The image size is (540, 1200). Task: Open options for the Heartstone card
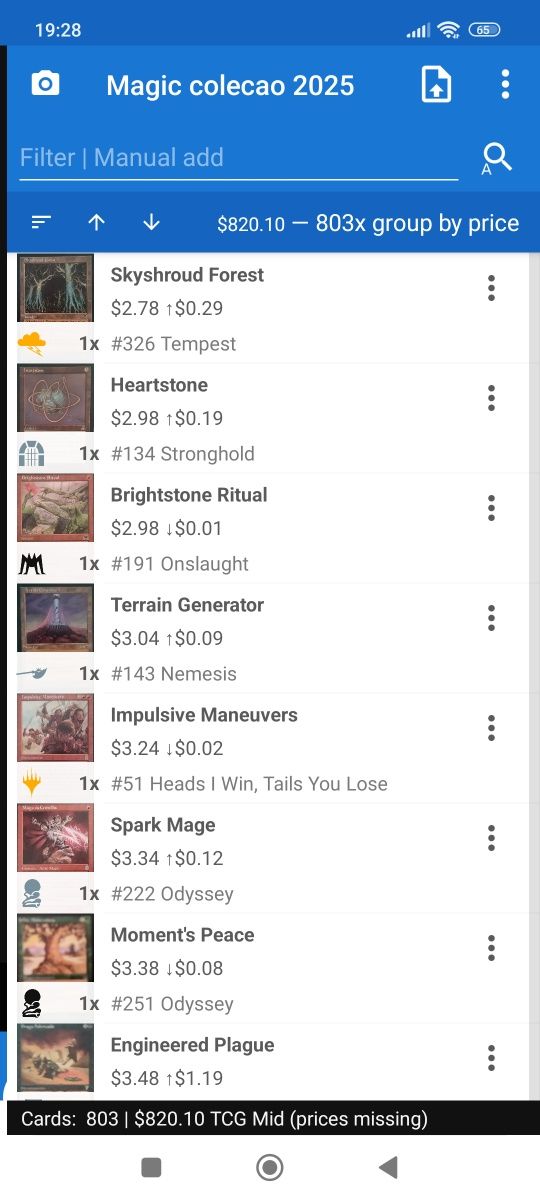point(491,398)
